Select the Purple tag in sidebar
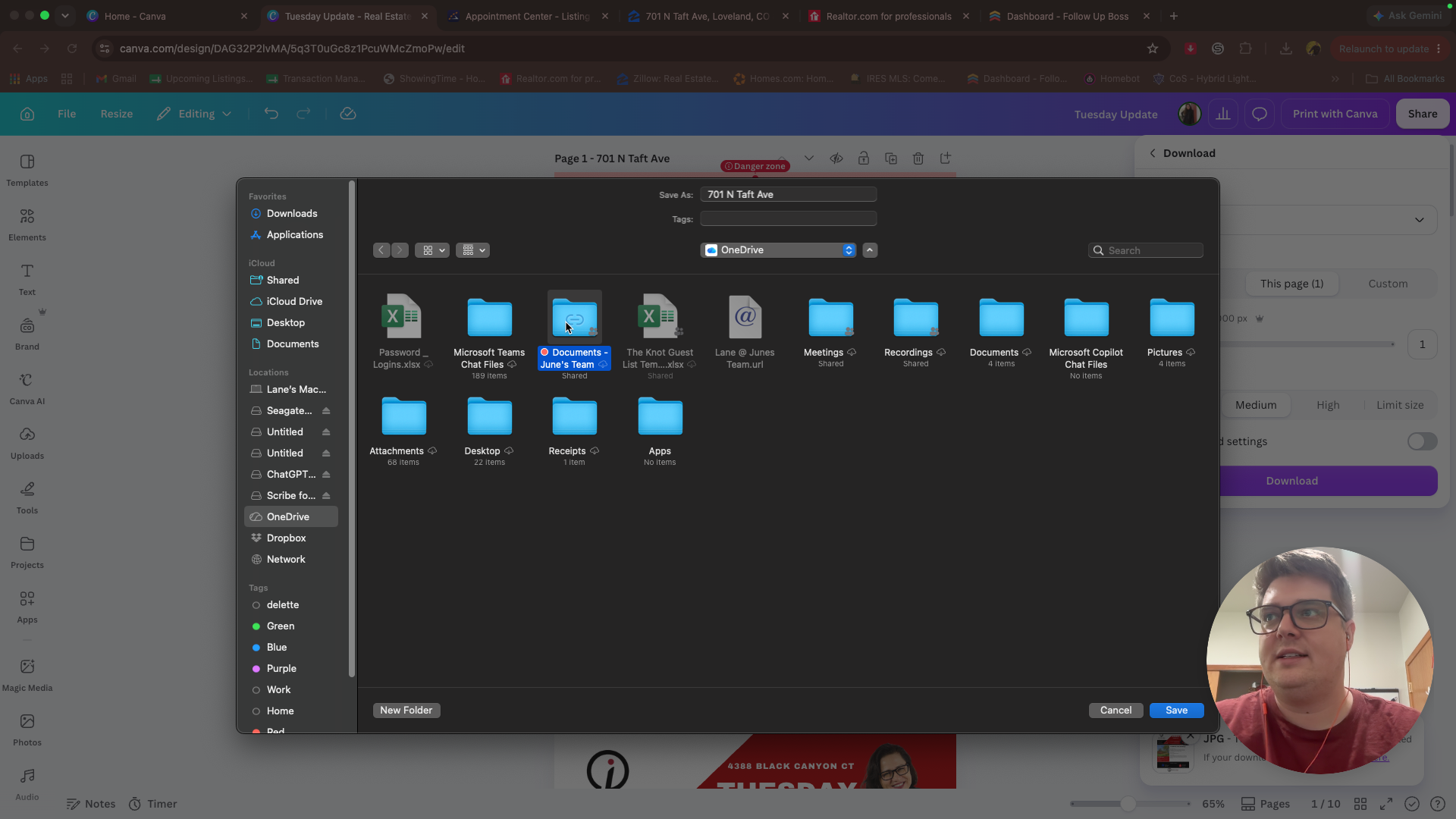The height and width of the screenshot is (819, 1456). tap(281, 669)
